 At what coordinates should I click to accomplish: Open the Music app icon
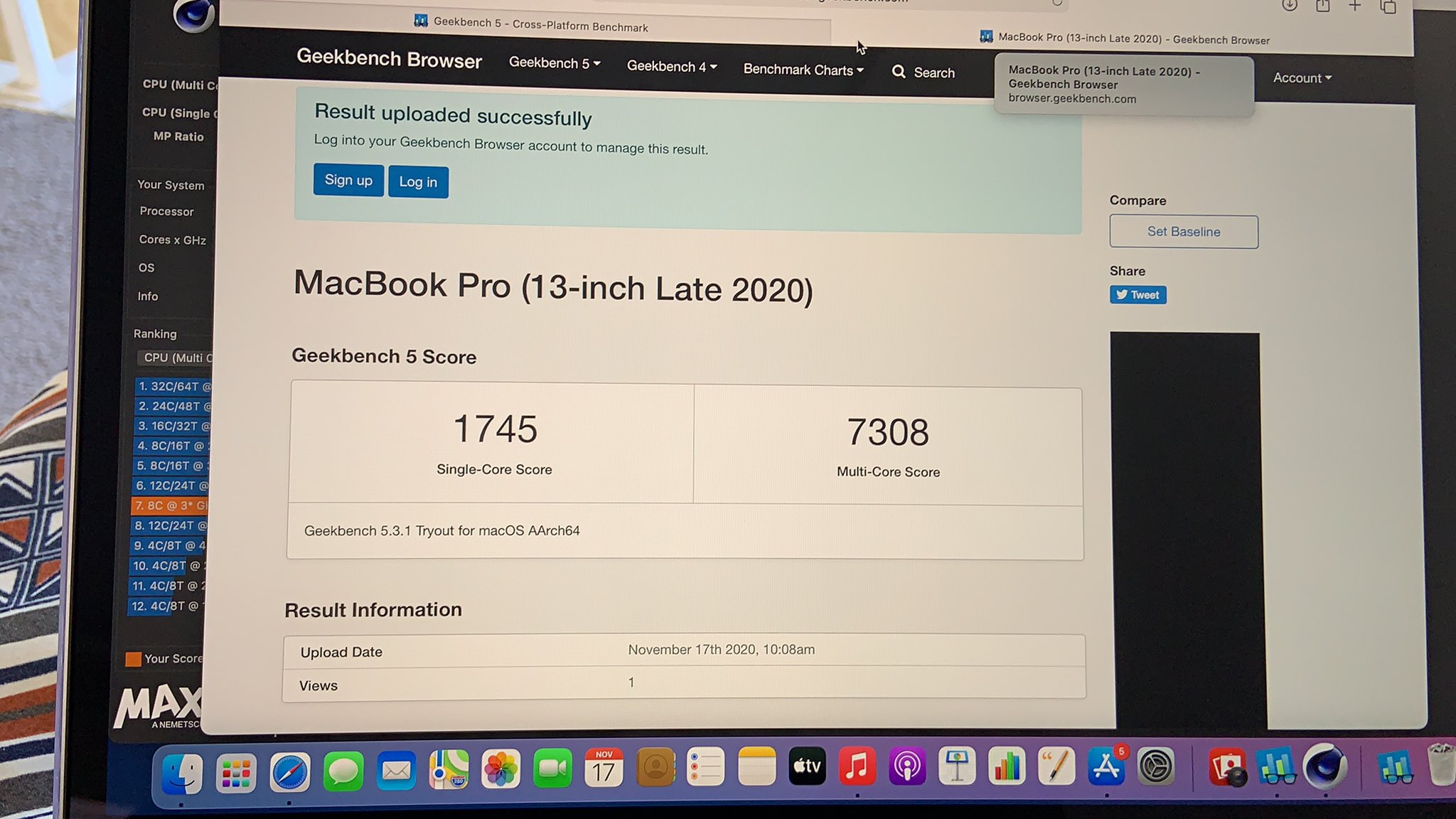click(x=857, y=767)
